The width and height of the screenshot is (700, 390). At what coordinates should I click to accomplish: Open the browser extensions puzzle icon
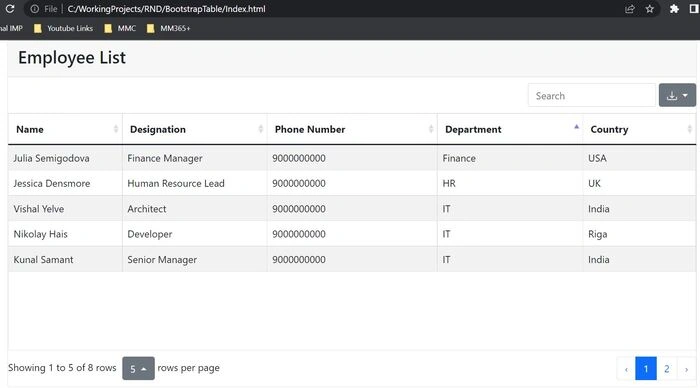[x=674, y=9]
